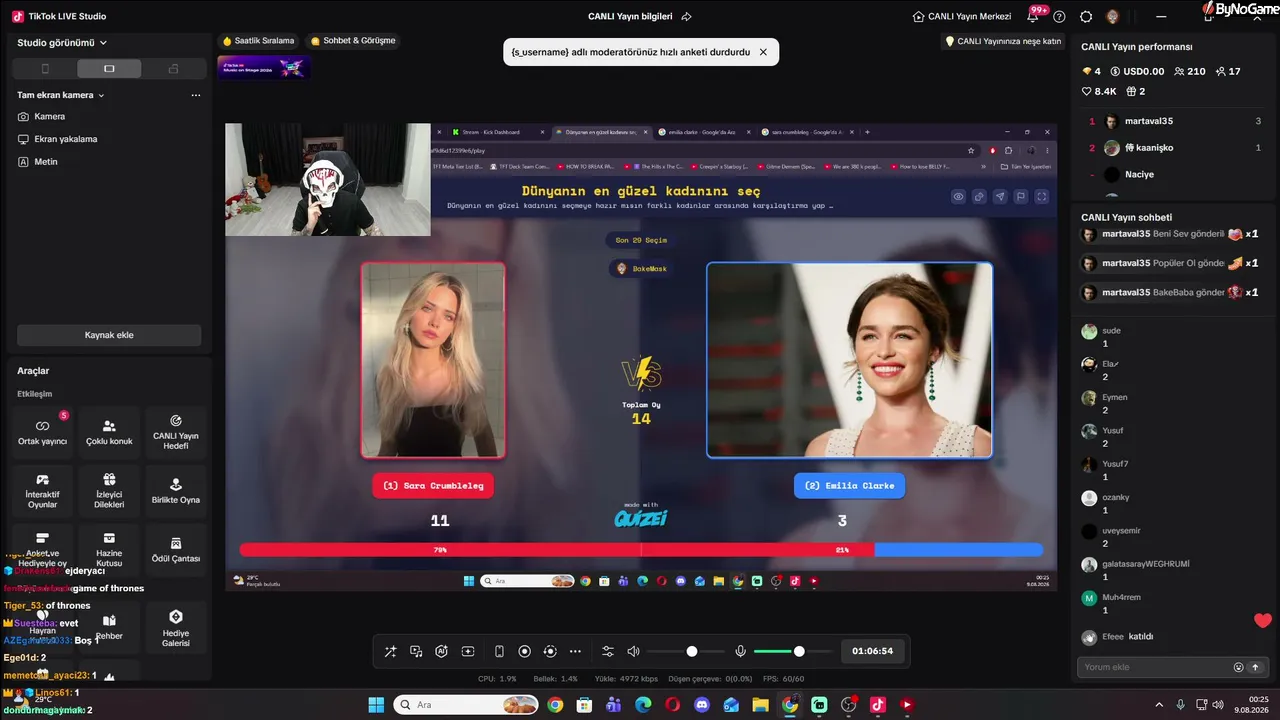This screenshot has height=720, width=1280.
Task: Open CANLI Yayın bilgileri
Action: tap(631, 17)
